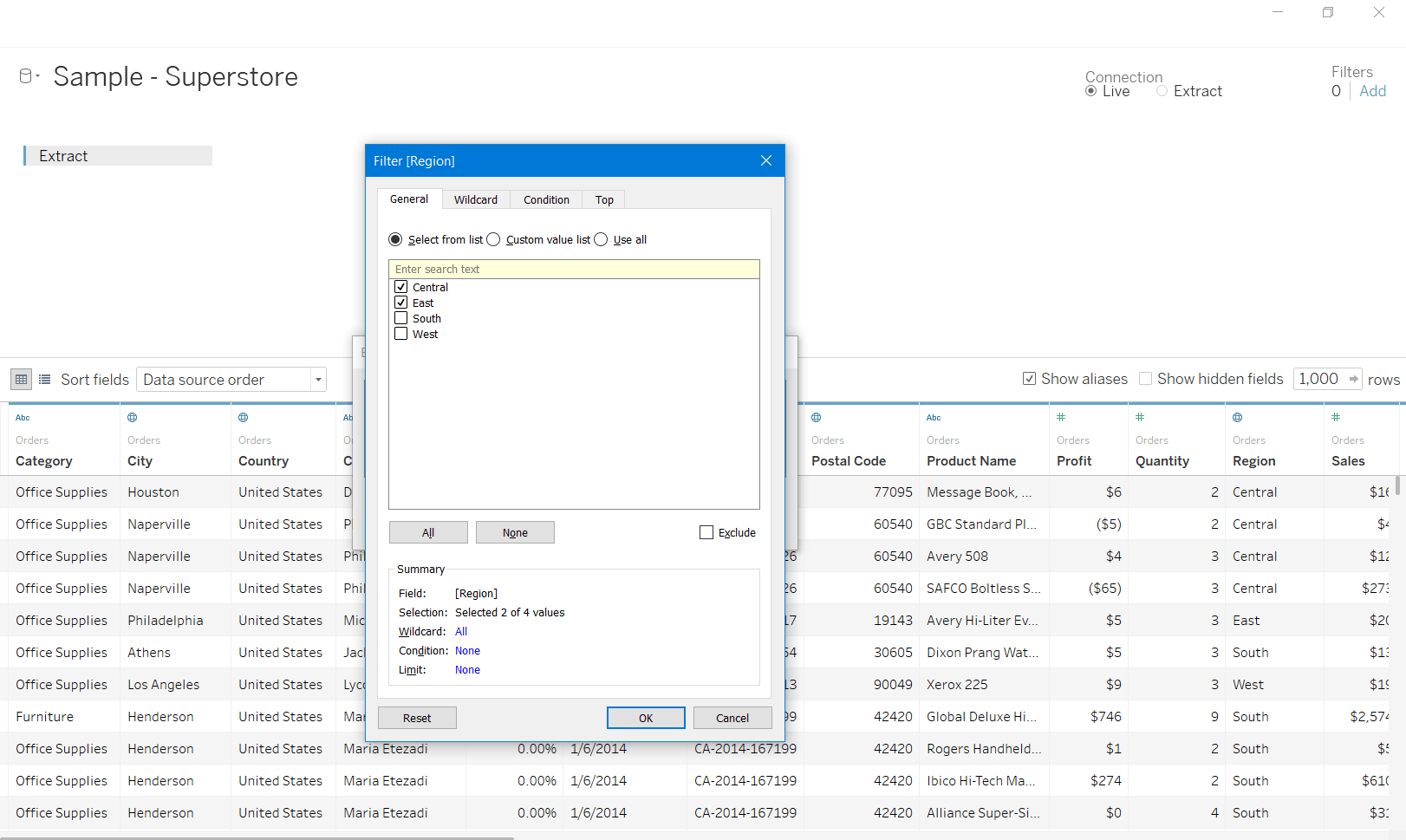1406x840 pixels.
Task: Expand the data source name dropdown arrow
Action: coord(38,76)
